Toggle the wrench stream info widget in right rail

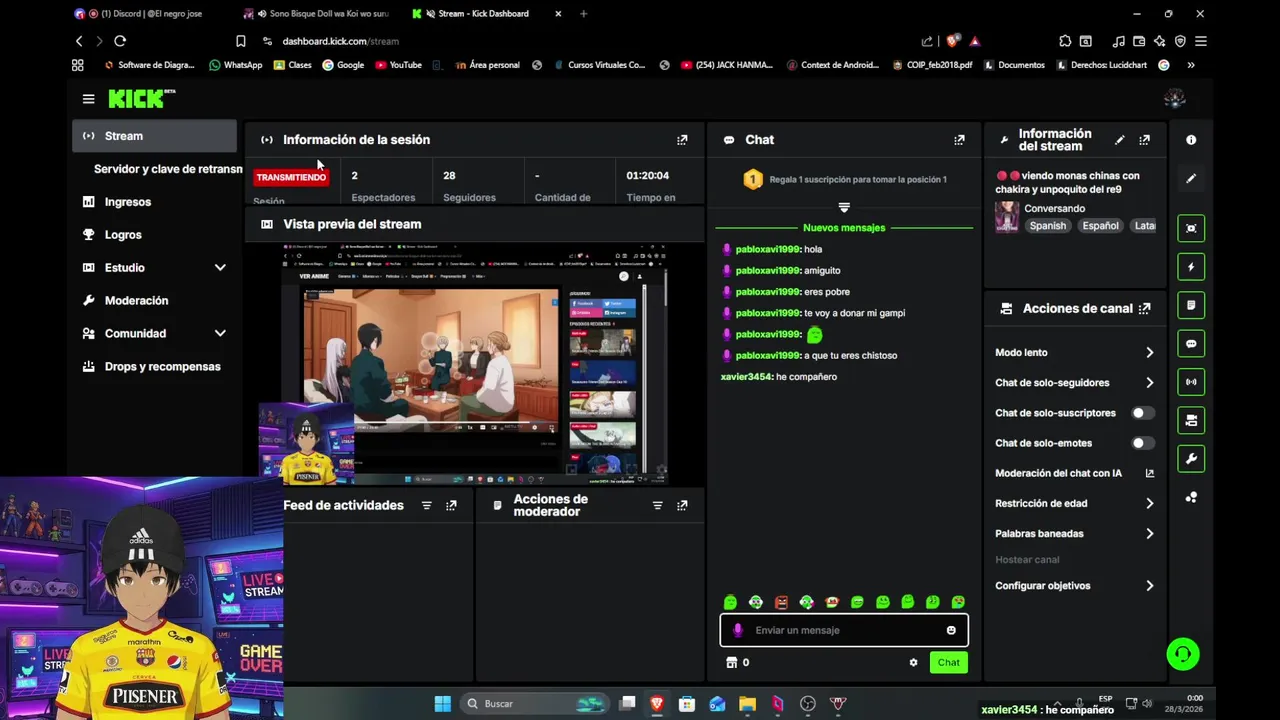pos(1191,459)
